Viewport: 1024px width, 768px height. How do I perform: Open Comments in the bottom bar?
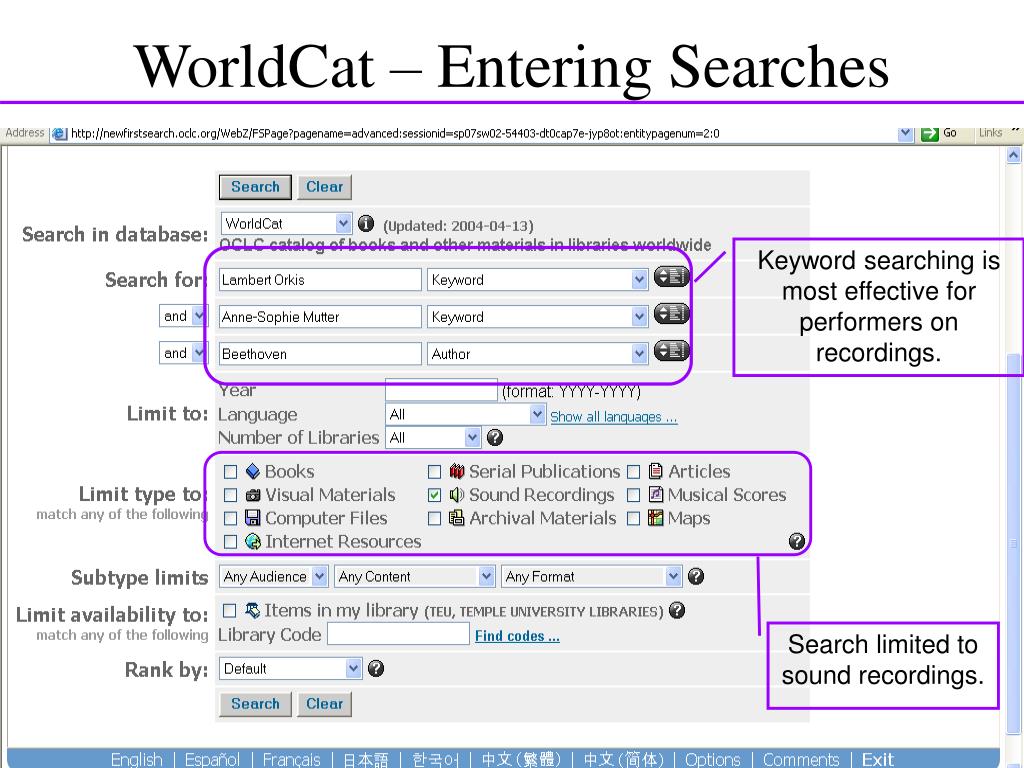coord(801,760)
